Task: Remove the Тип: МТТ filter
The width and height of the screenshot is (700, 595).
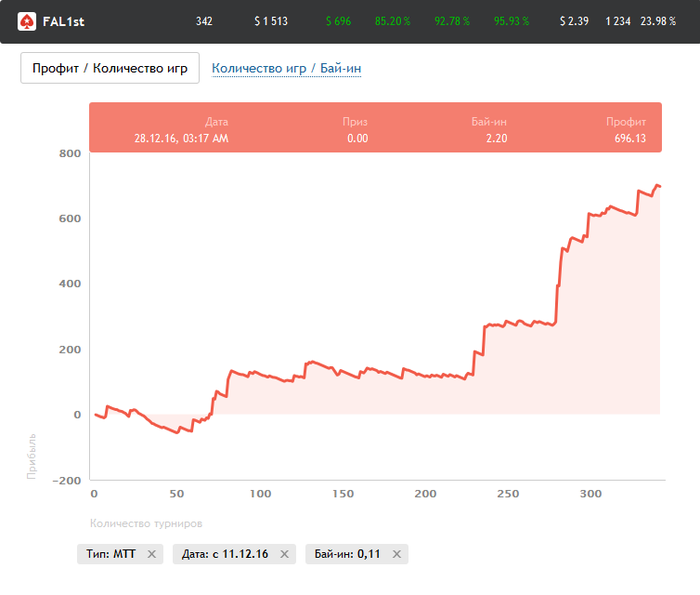Action: pos(152,554)
